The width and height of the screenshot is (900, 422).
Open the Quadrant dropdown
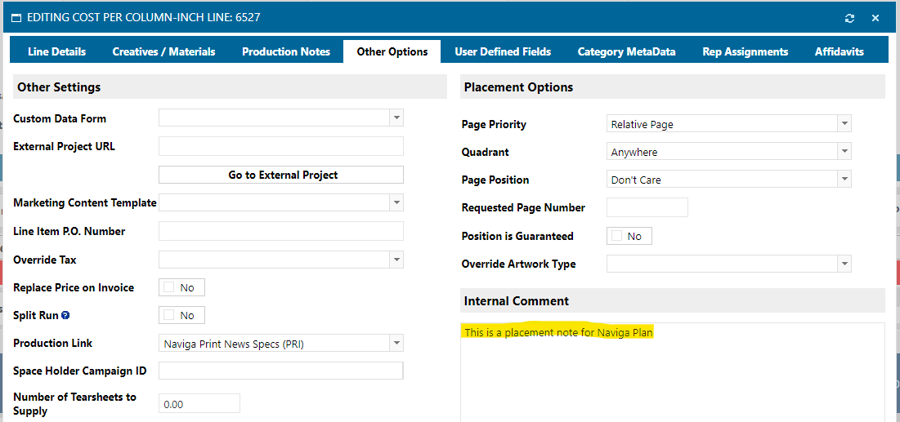click(x=844, y=152)
